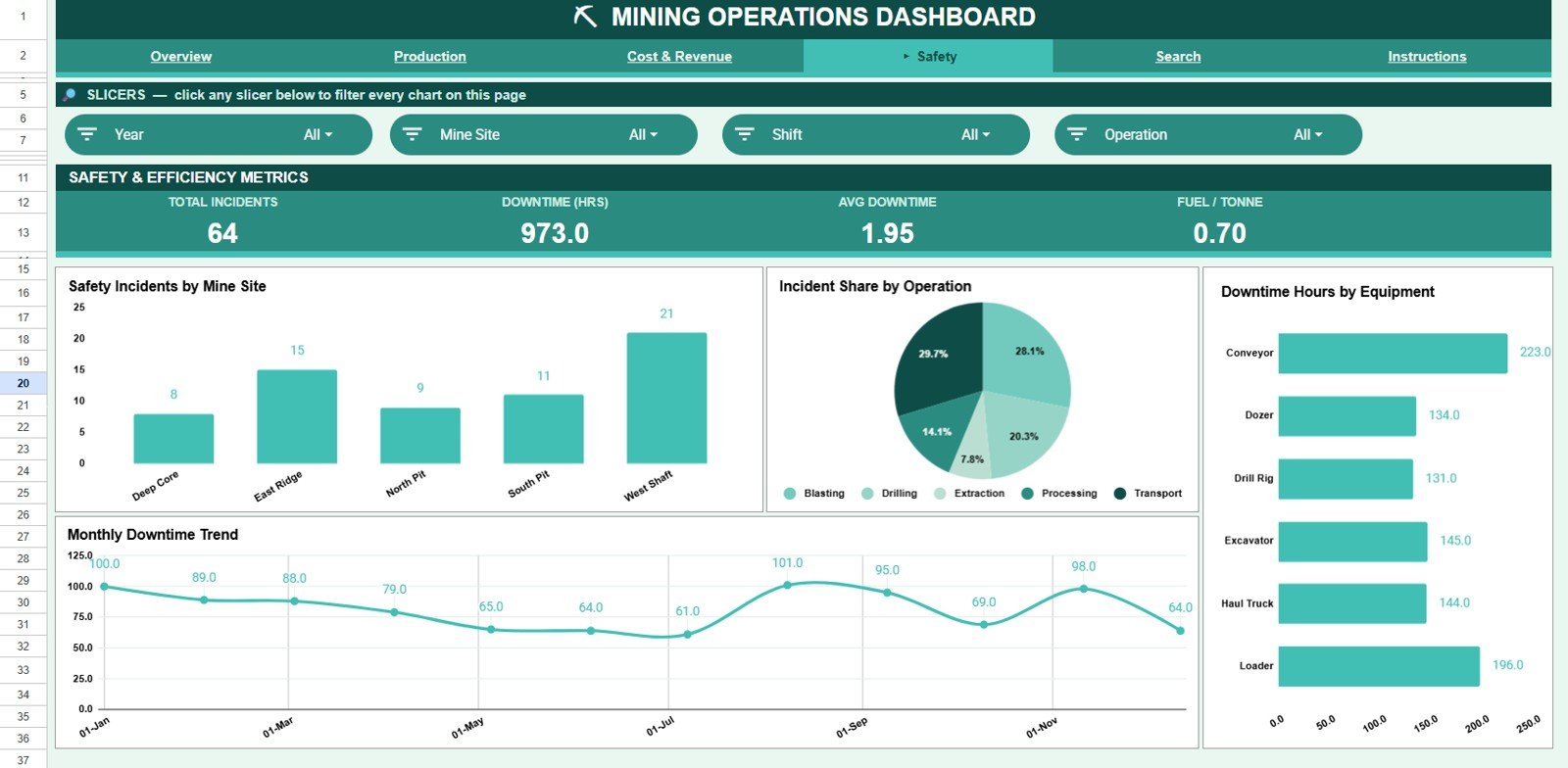This screenshot has width=1568, height=768.
Task: Switch to the Cost & Revenue tab
Action: [679, 57]
